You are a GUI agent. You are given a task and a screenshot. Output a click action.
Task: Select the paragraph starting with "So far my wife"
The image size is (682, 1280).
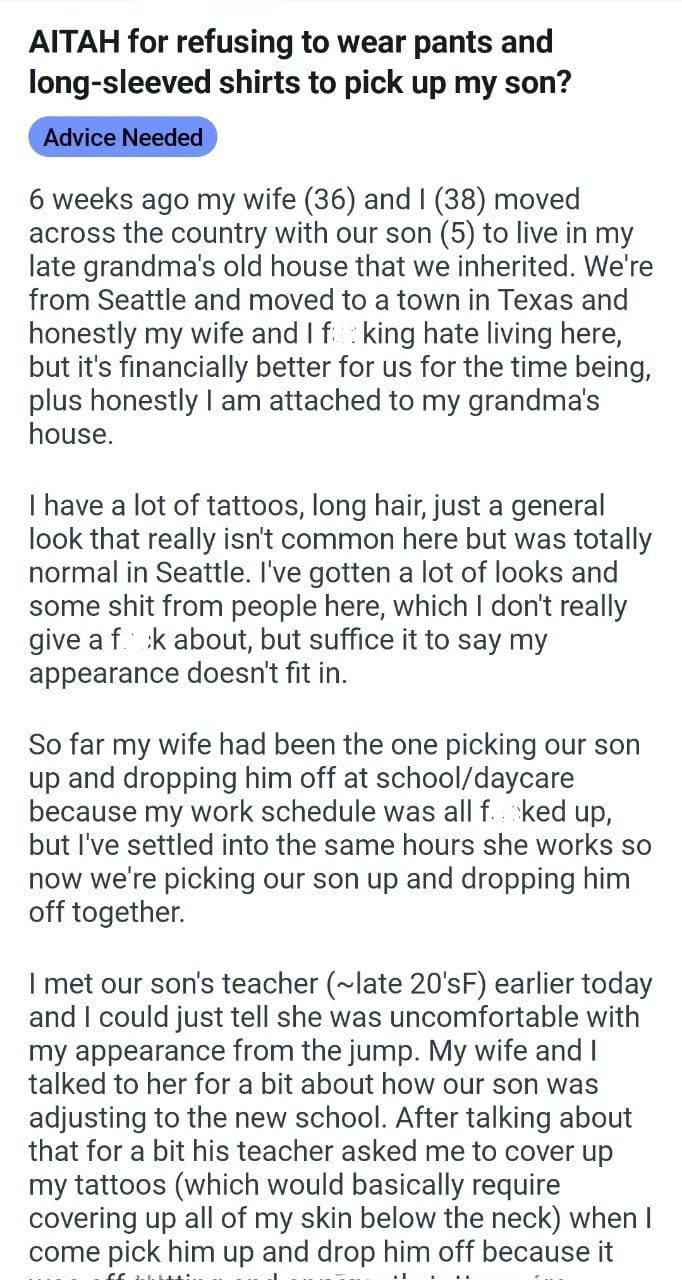point(340,828)
